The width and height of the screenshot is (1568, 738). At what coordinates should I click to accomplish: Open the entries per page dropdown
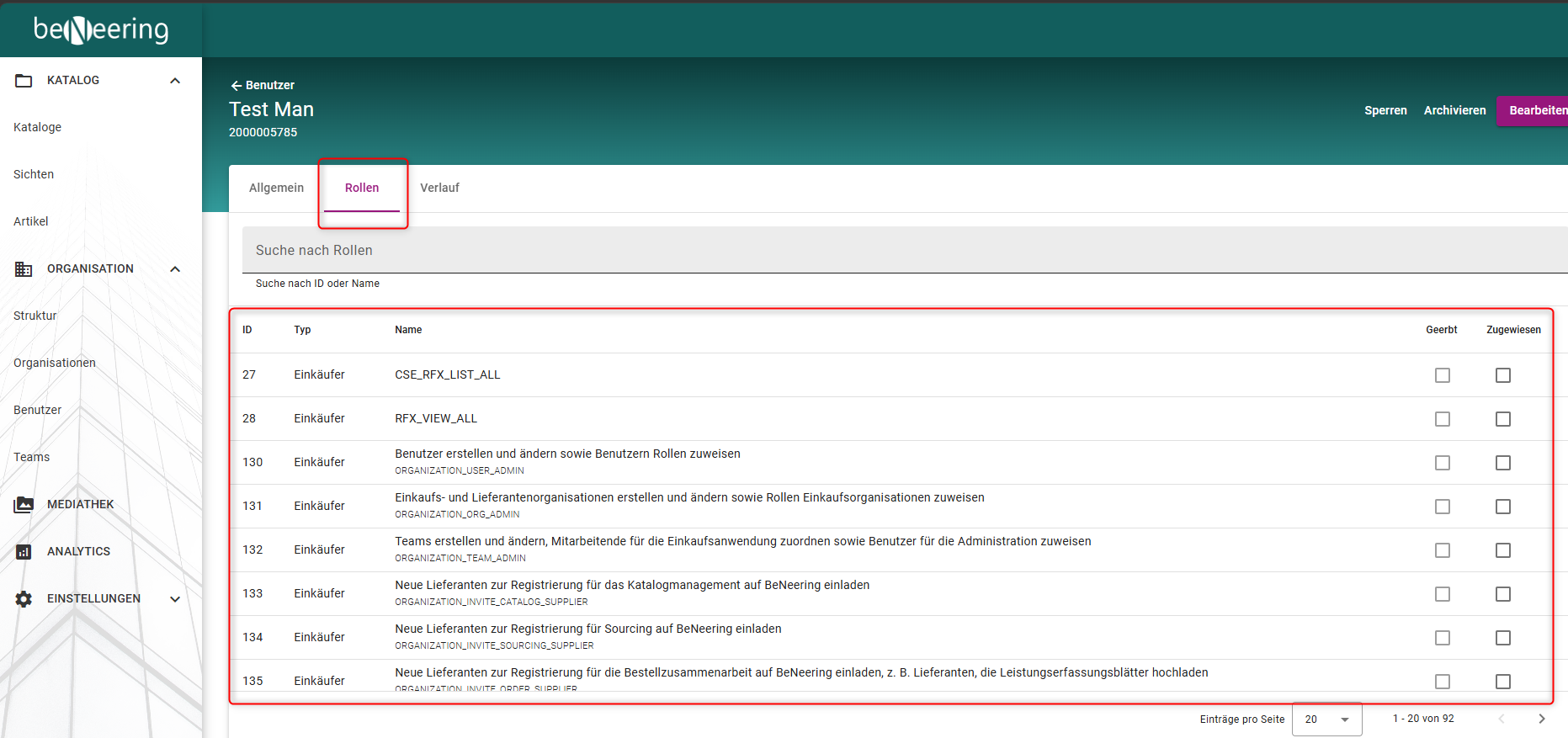point(1327,719)
